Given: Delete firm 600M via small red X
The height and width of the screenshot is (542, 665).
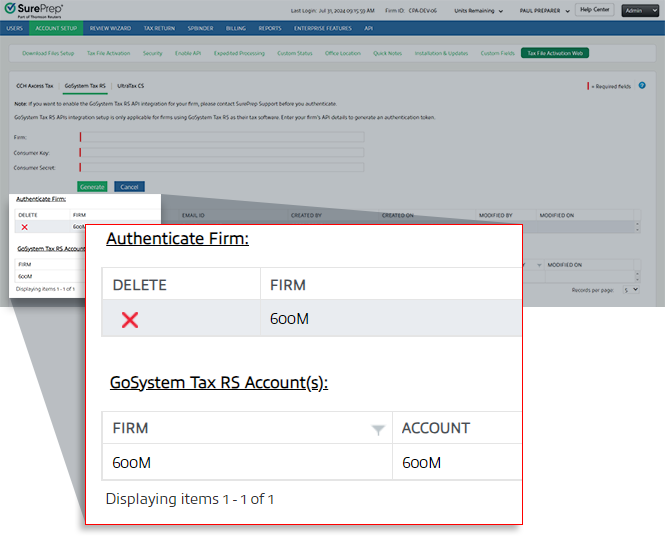Looking at the screenshot, I should point(25,227).
